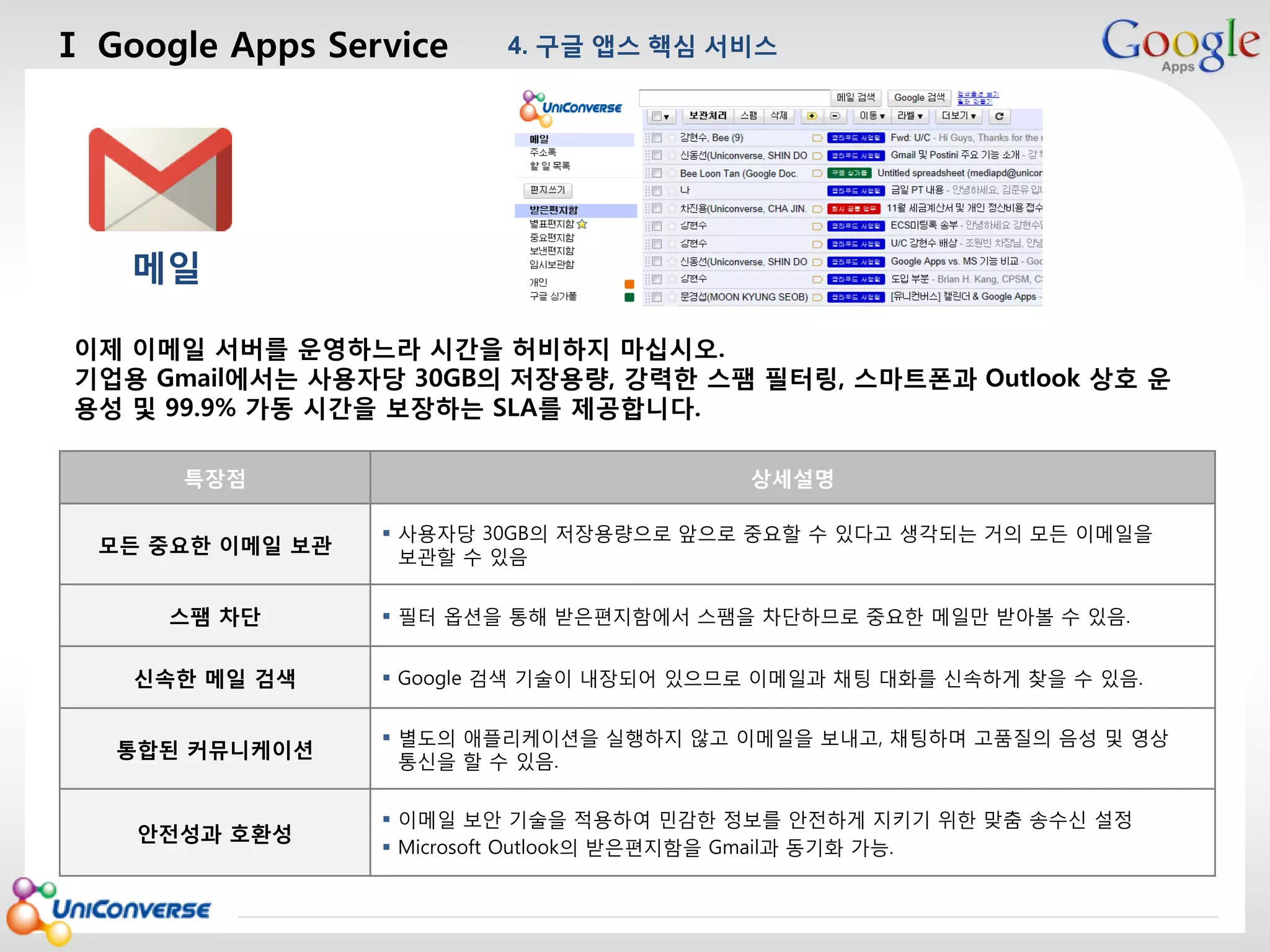The image size is (1270, 952).
Task: Star the 문경섭 (MOON KYUNG SEOB) message
Action: tap(671, 297)
